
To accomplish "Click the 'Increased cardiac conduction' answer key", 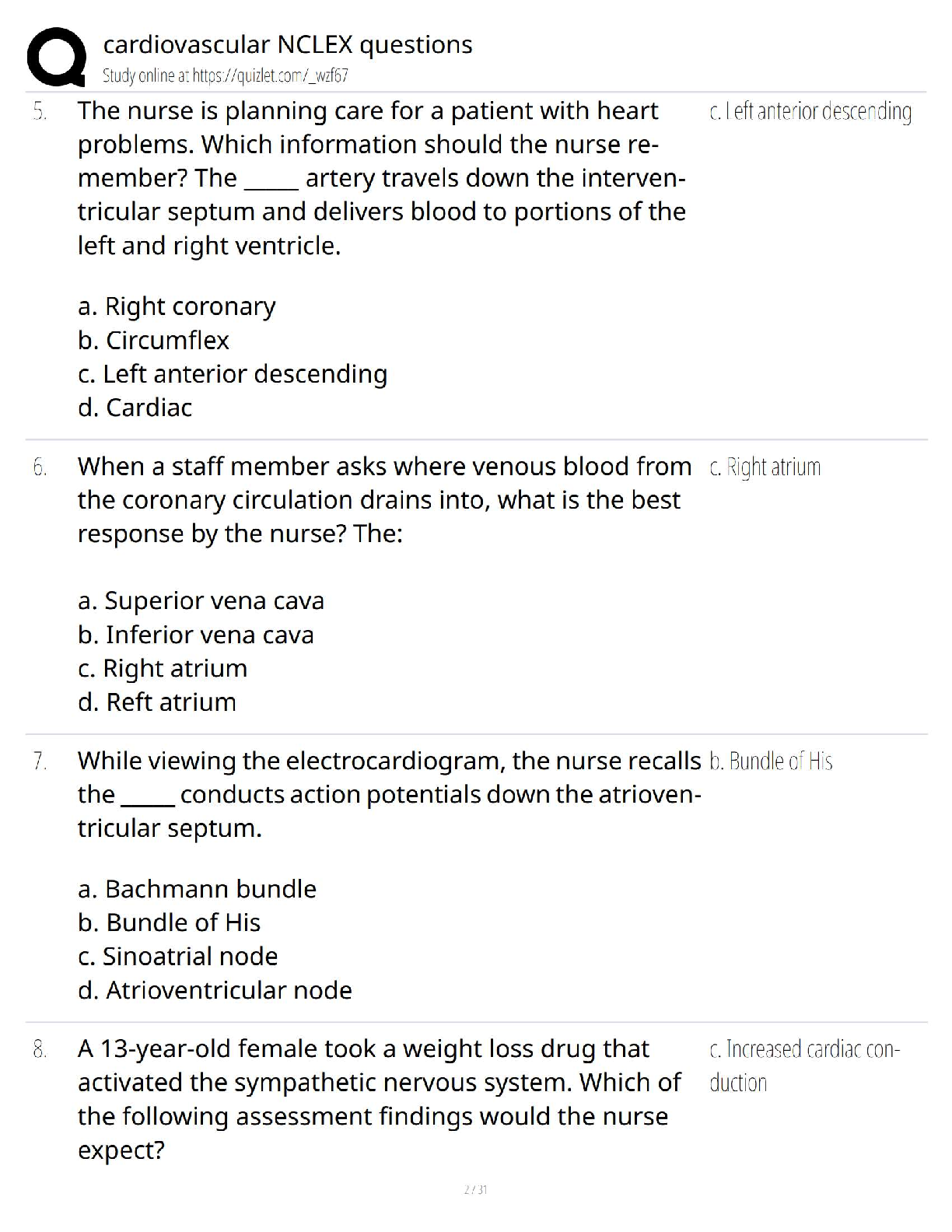I will (803, 1066).
